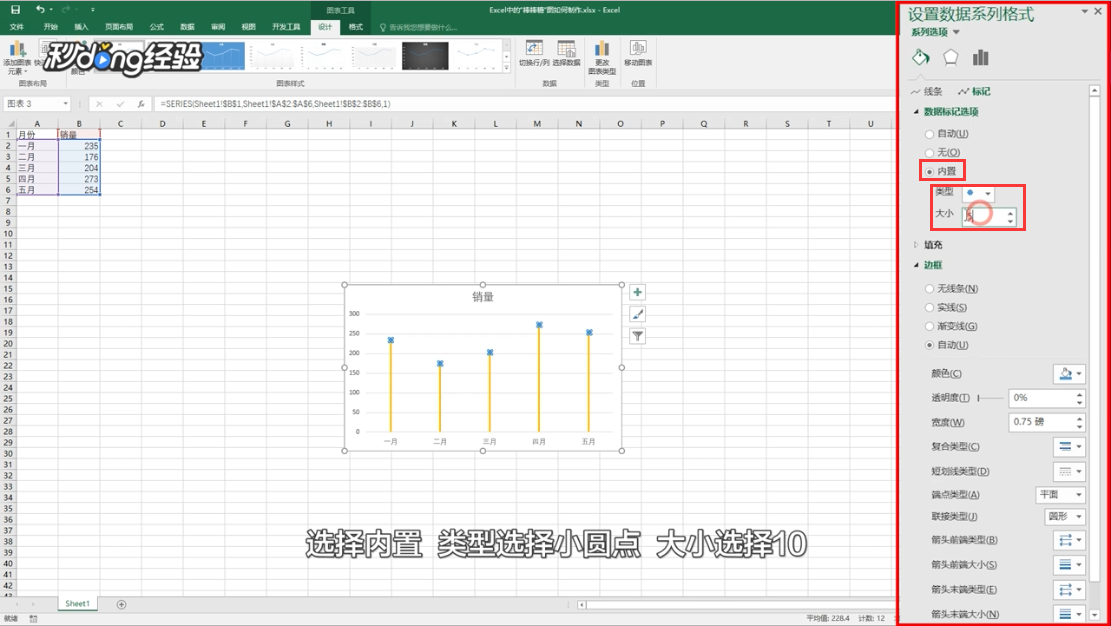The image size is (1111, 626).
Task: Click the formula bar confirm check icon
Action: (120, 104)
